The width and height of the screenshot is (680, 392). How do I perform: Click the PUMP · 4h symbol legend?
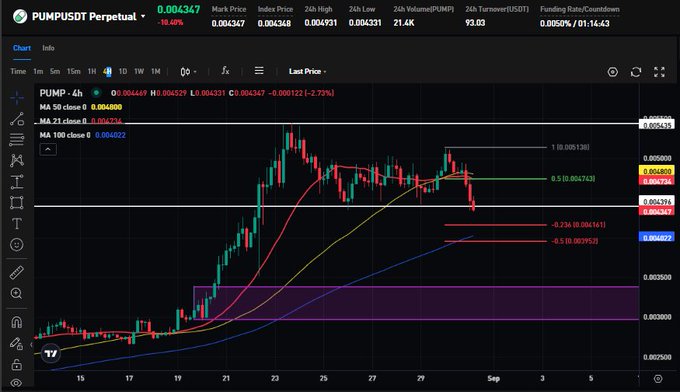coord(61,93)
